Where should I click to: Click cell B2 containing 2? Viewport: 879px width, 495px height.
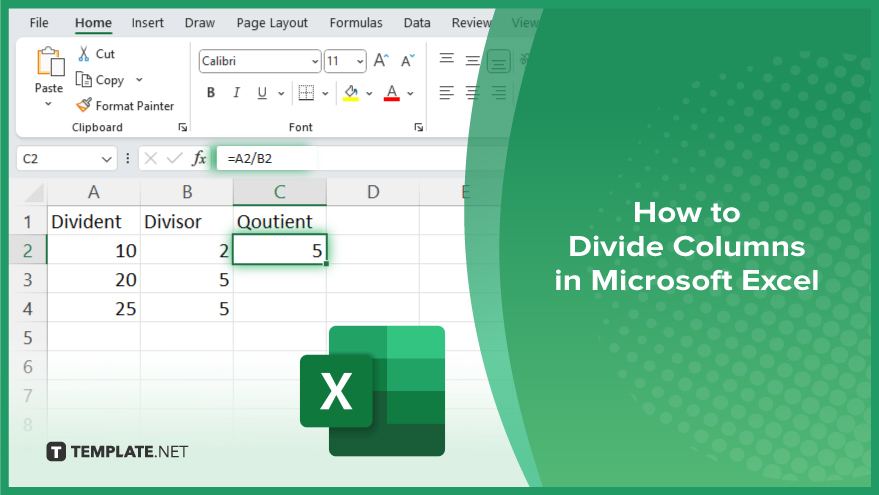(x=187, y=250)
